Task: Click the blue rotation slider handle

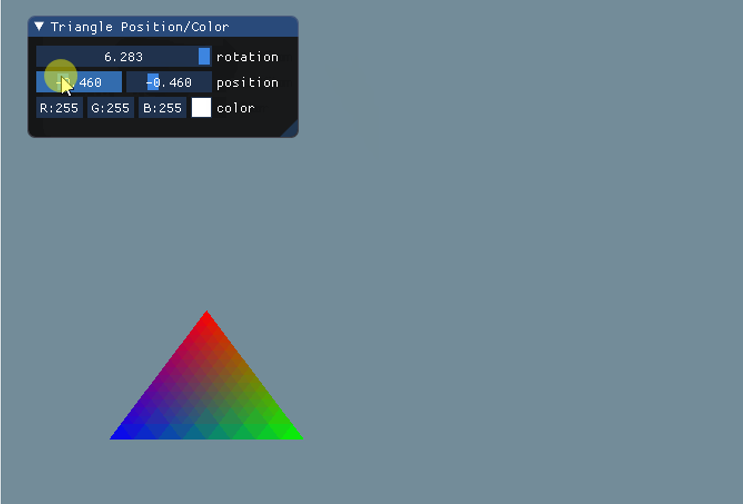Action: pos(204,57)
